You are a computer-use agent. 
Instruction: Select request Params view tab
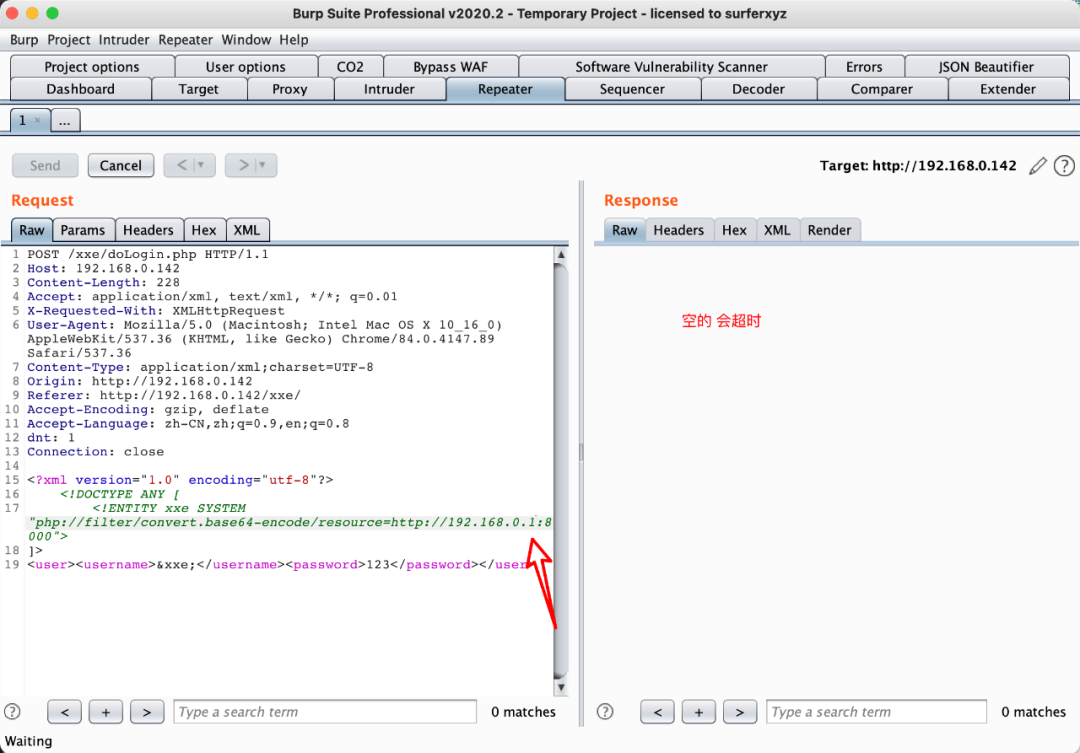(83, 230)
